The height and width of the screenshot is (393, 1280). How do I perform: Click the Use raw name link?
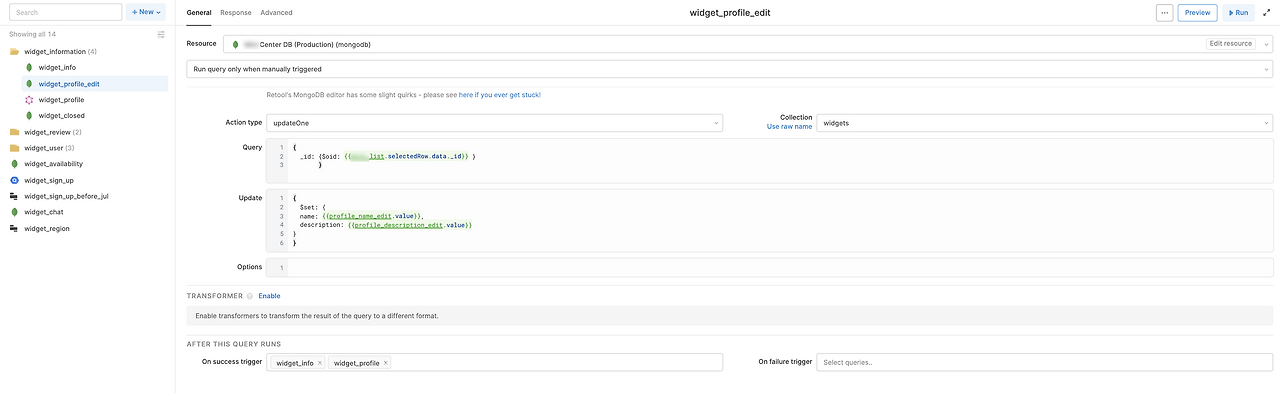[789, 127]
